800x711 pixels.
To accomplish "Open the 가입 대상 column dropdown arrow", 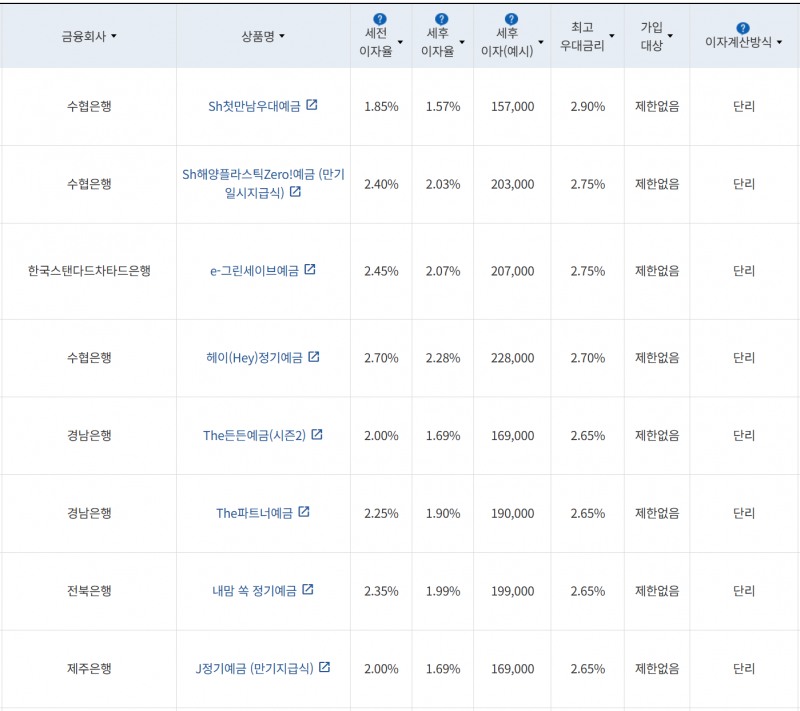I will point(670,37).
